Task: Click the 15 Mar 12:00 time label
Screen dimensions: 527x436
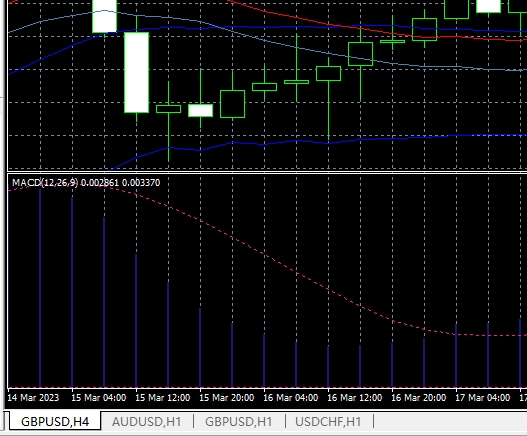Action: point(163,398)
